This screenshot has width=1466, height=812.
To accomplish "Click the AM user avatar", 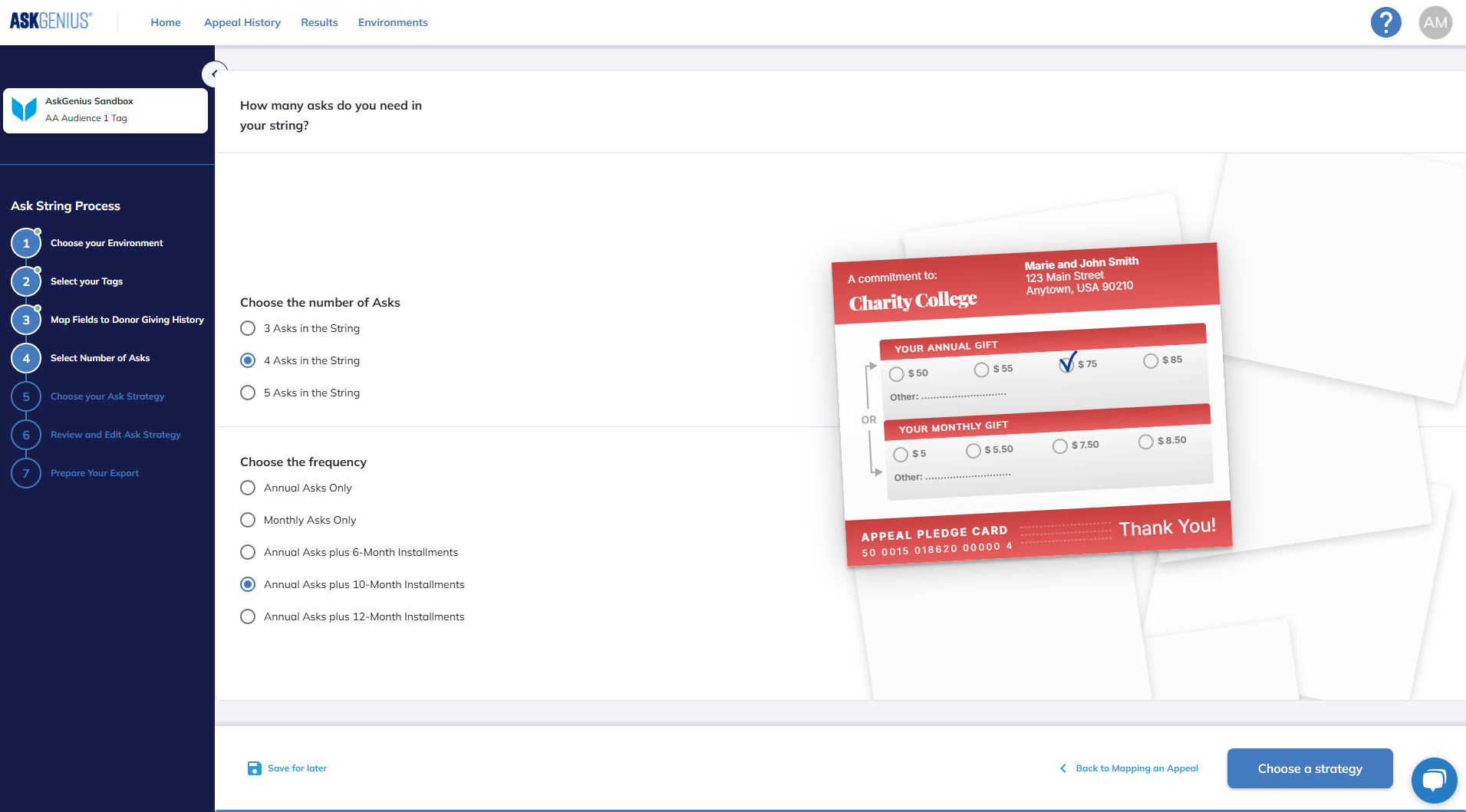I will (x=1435, y=22).
